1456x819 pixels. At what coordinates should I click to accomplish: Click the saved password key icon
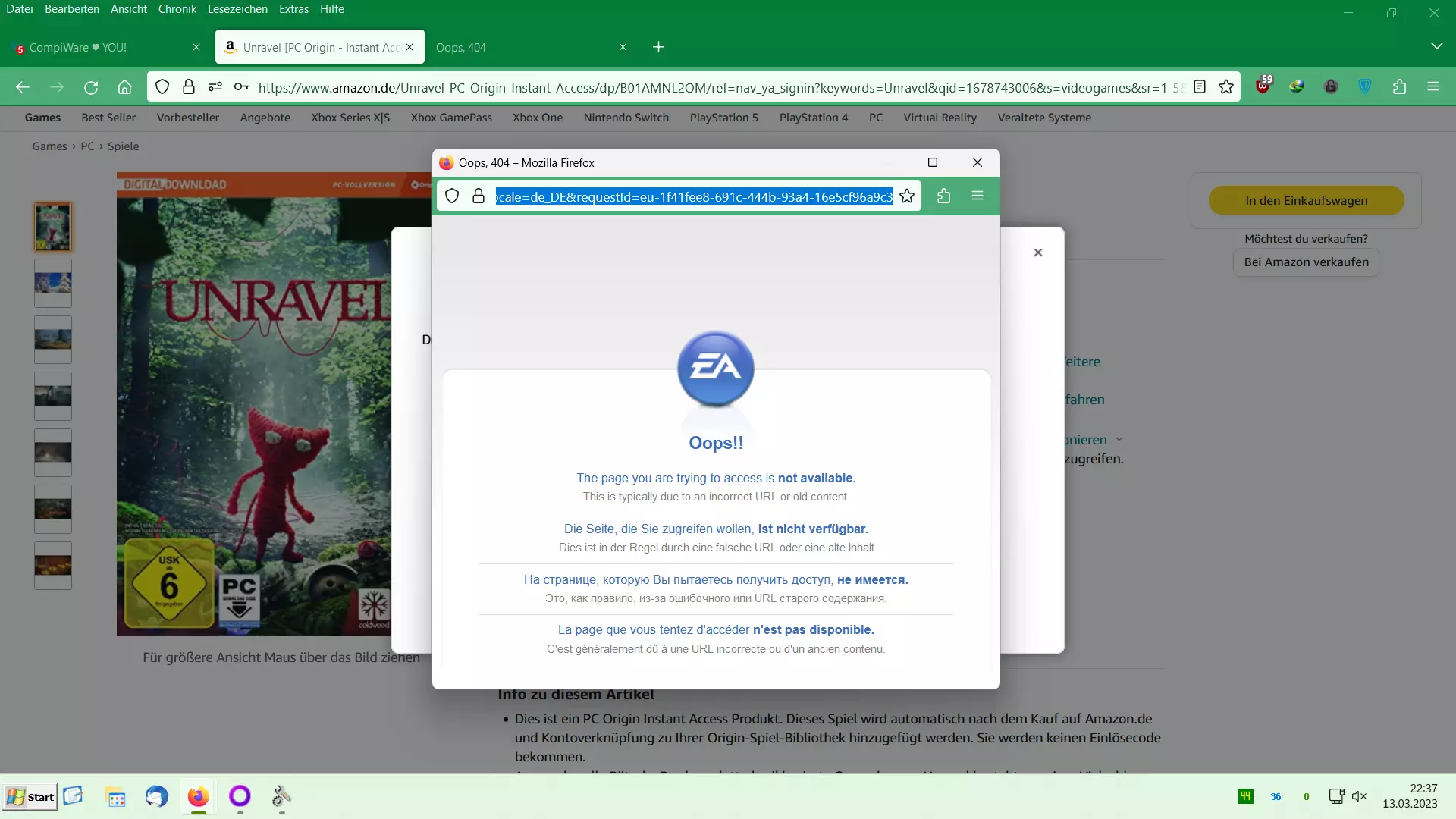(x=242, y=87)
